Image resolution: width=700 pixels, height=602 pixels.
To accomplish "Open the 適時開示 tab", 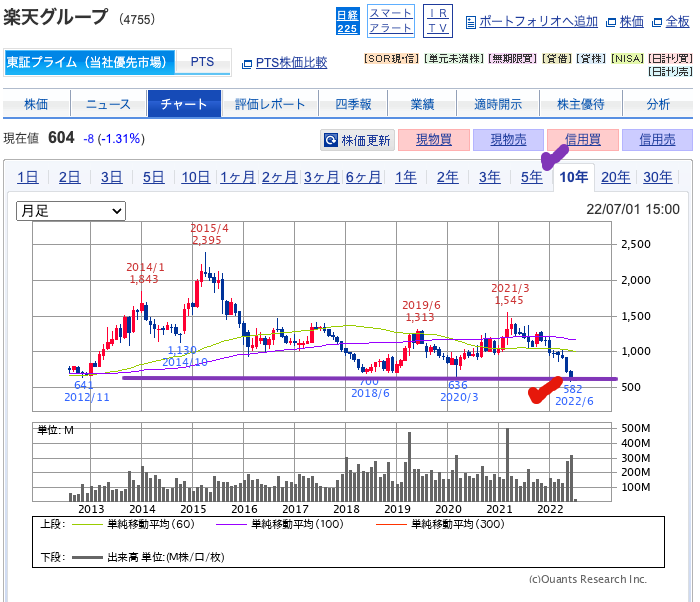I will click(498, 104).
